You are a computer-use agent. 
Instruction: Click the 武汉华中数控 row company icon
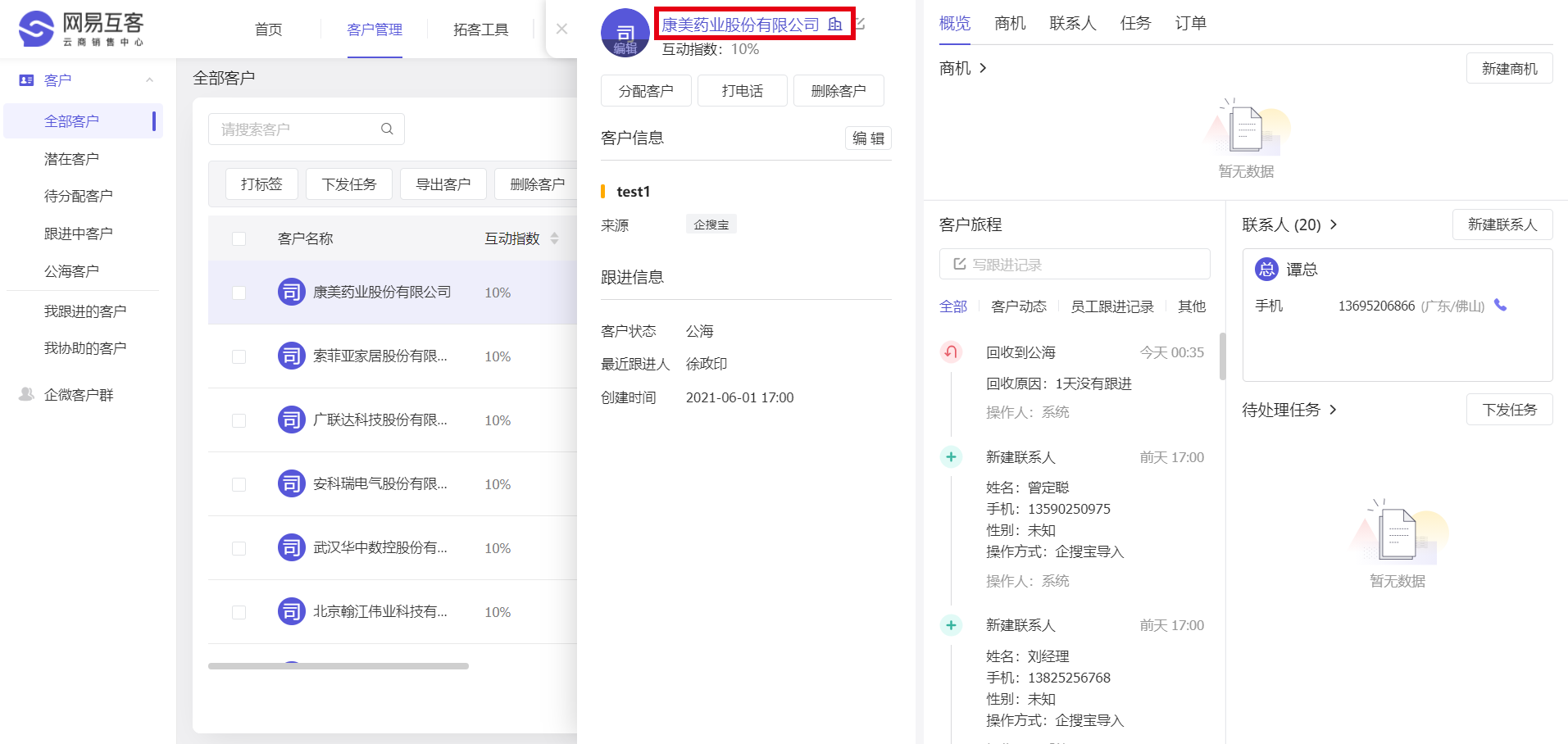coord(291,547)
